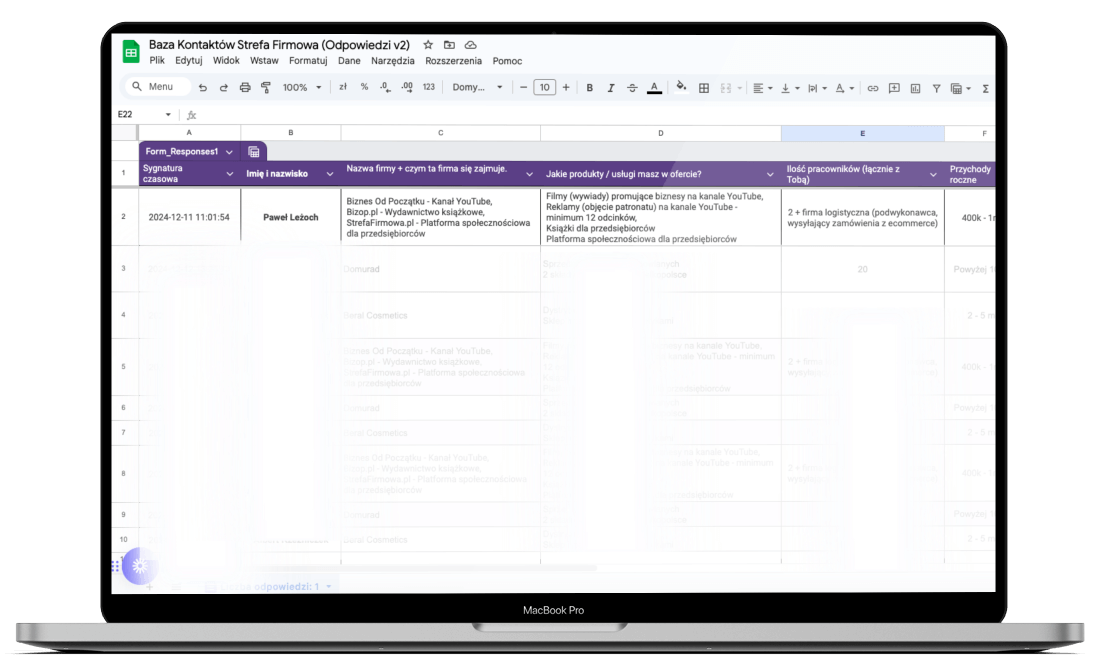The width and height of the screenshot is (1101, 671).
Task: Toggle italic formatting
Action: [x=611, y=88]
